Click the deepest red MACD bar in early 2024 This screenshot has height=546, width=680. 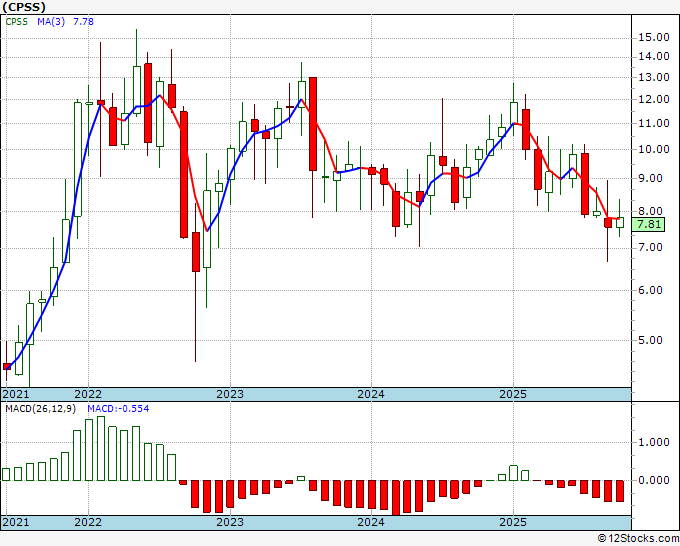[396, 498]
